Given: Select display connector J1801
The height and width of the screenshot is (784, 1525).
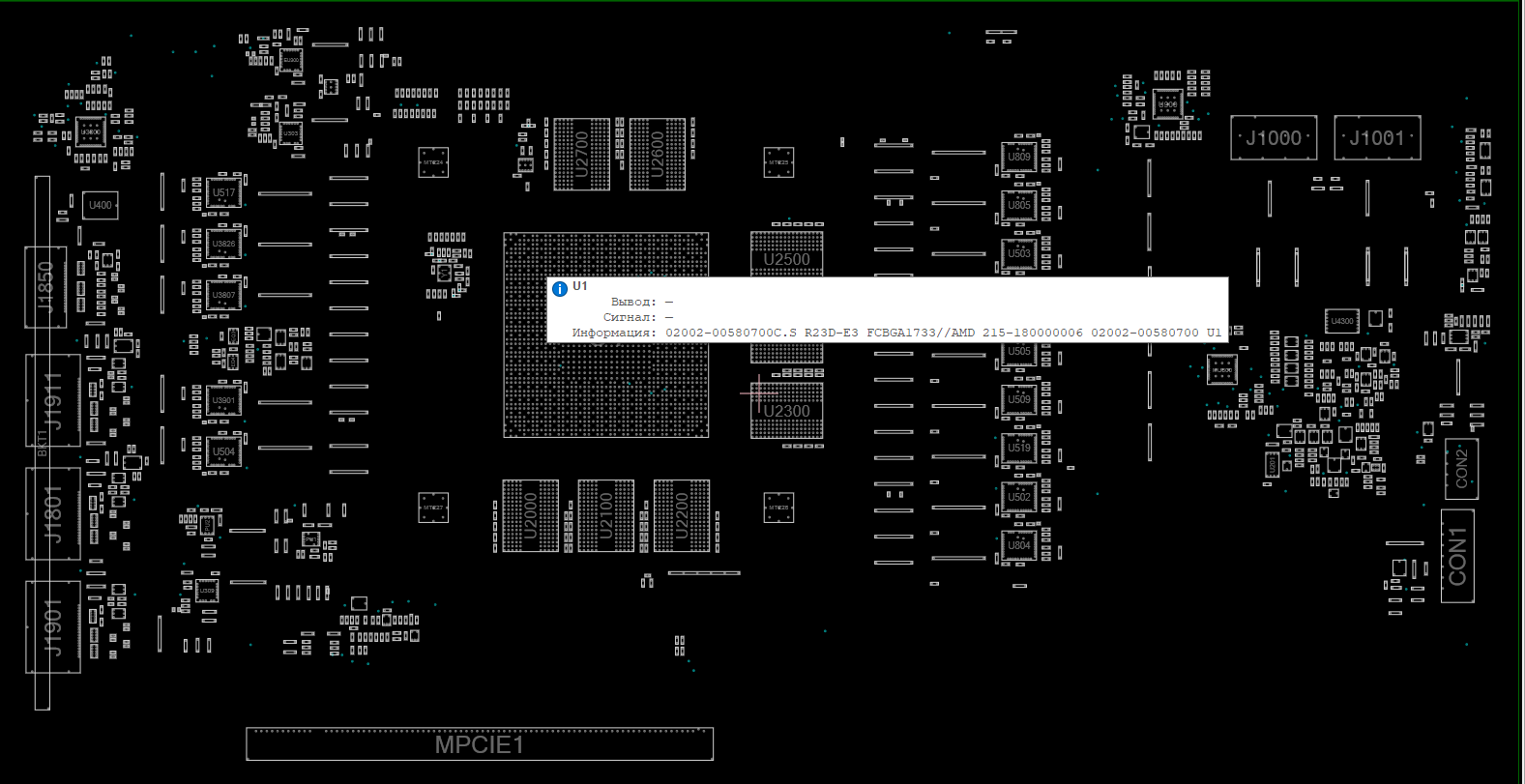Looking at the screenshot, I should (52, 513).
